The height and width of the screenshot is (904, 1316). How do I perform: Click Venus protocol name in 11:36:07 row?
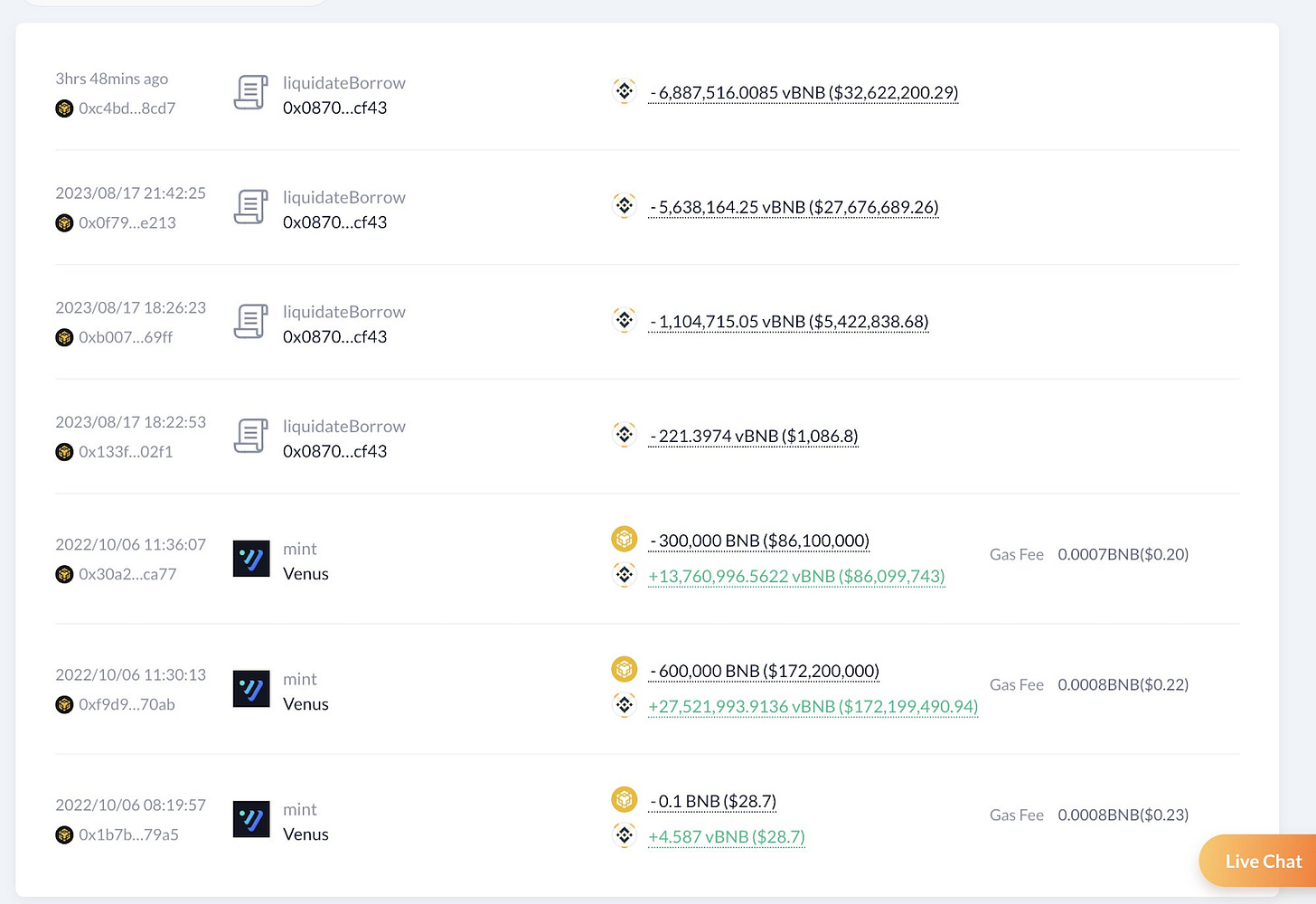click(305, 574)
